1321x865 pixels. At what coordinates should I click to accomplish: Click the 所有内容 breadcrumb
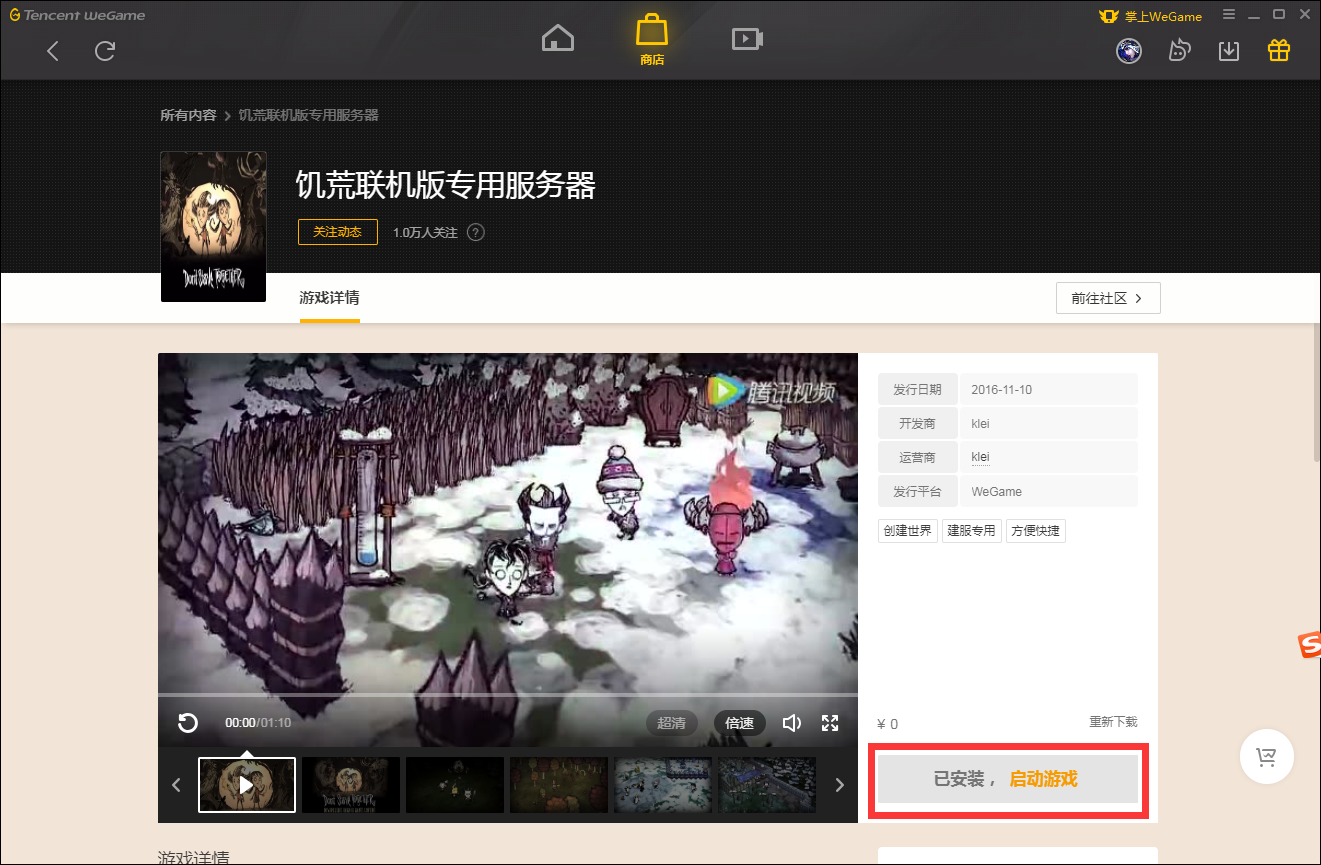click(188, 115)
